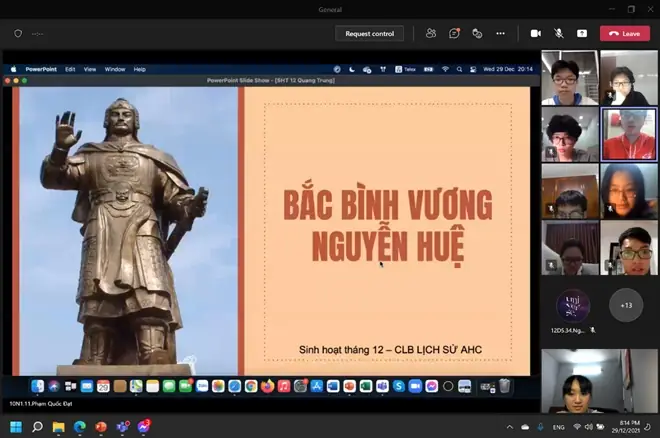Click the Wed 29 Dec 20:14 clock
660x438 pixels.
click(508, 69)
